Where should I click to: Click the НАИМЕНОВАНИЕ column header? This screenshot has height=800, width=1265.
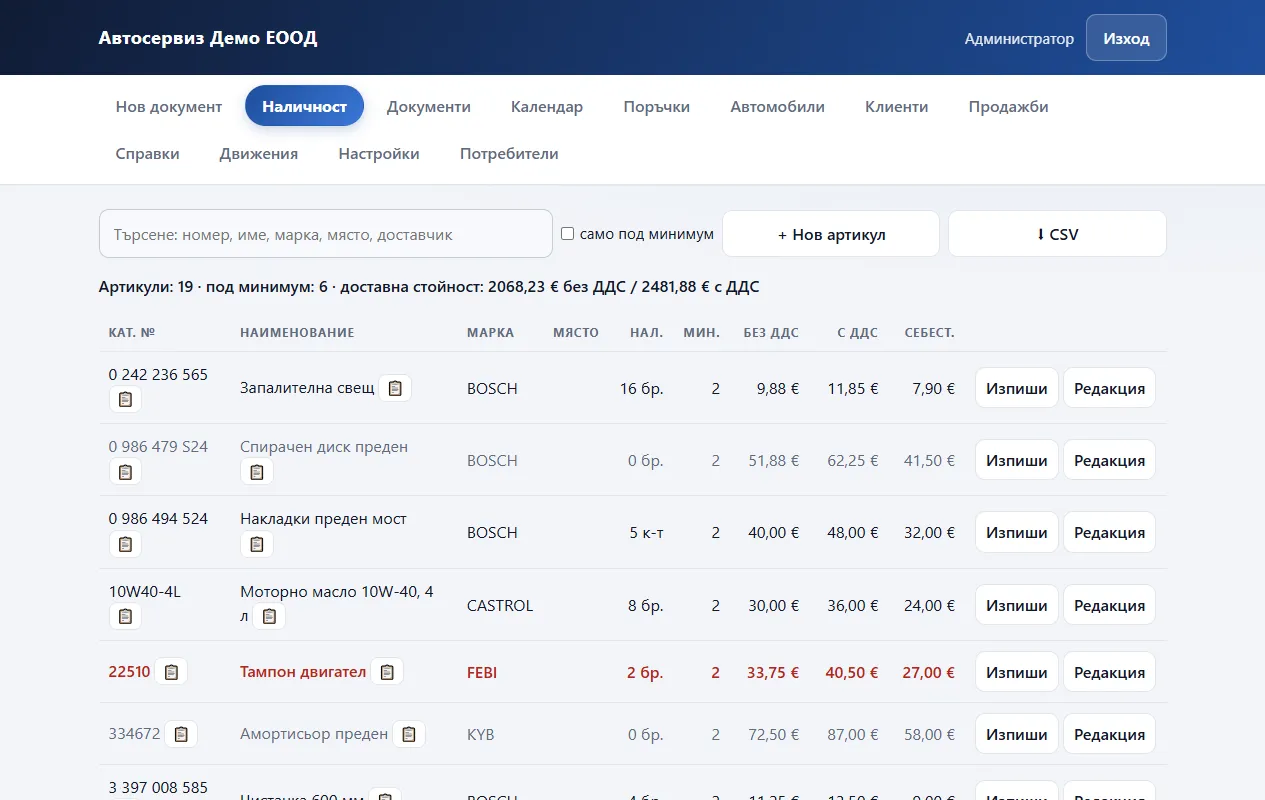(x=297, y=332)
